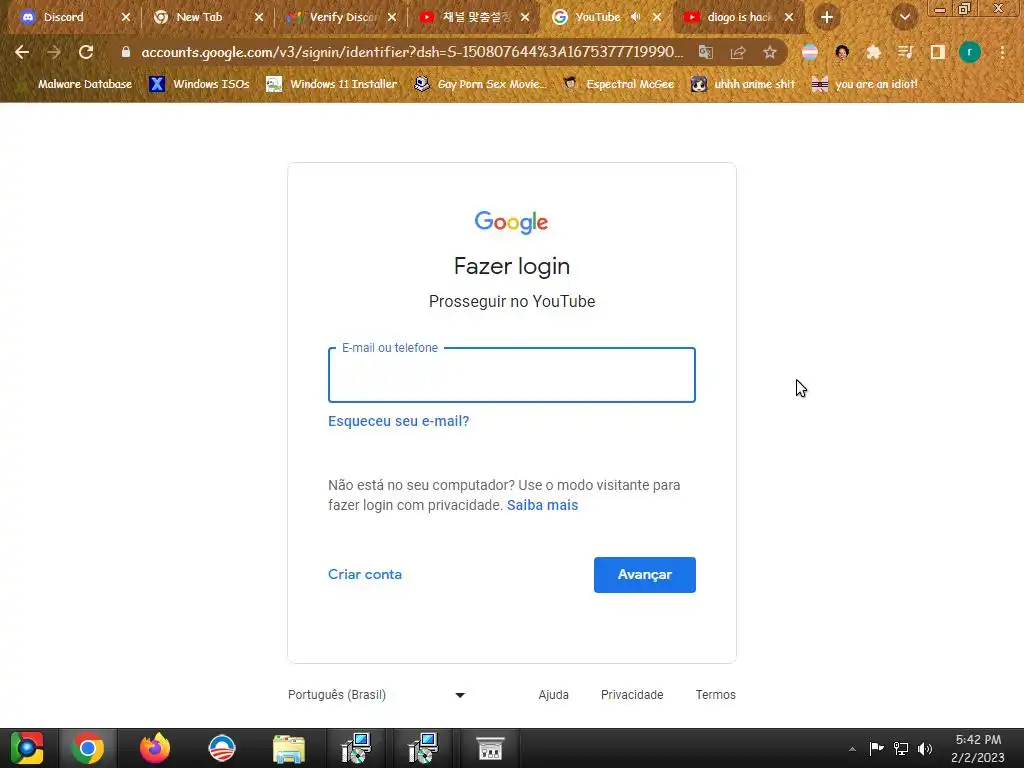Open uhhh anime bookmark
Viewport: 1024px width, 768px height.
click(x=743, y=84)
